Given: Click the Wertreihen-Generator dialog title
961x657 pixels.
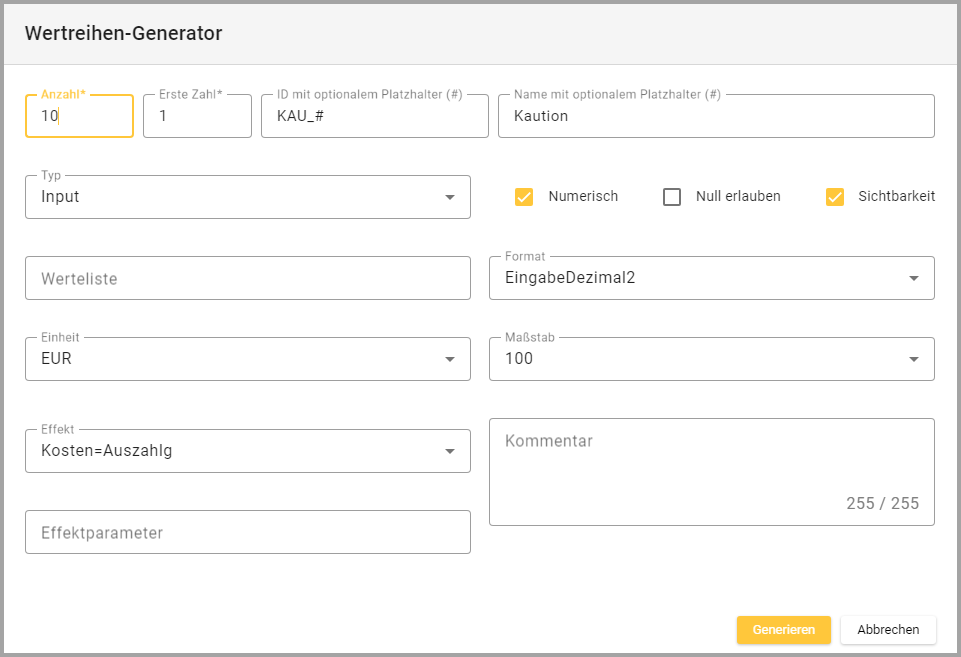Looking at the screenshot, I should coord(123,33).
